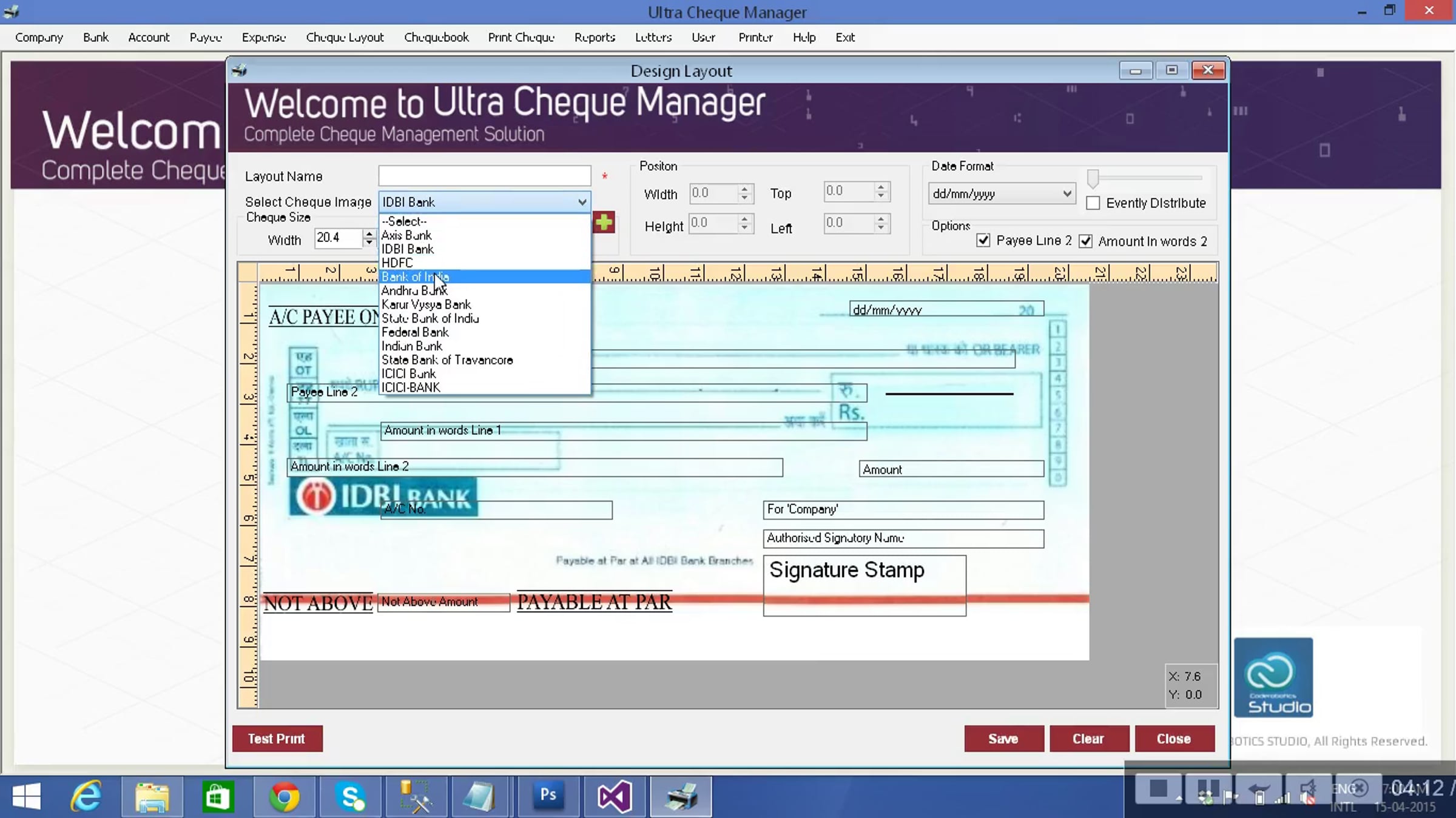Select Federal Bank from the list
This screenshot has width=1456, height=818.
pyautogui.click(x=485, y=333)
